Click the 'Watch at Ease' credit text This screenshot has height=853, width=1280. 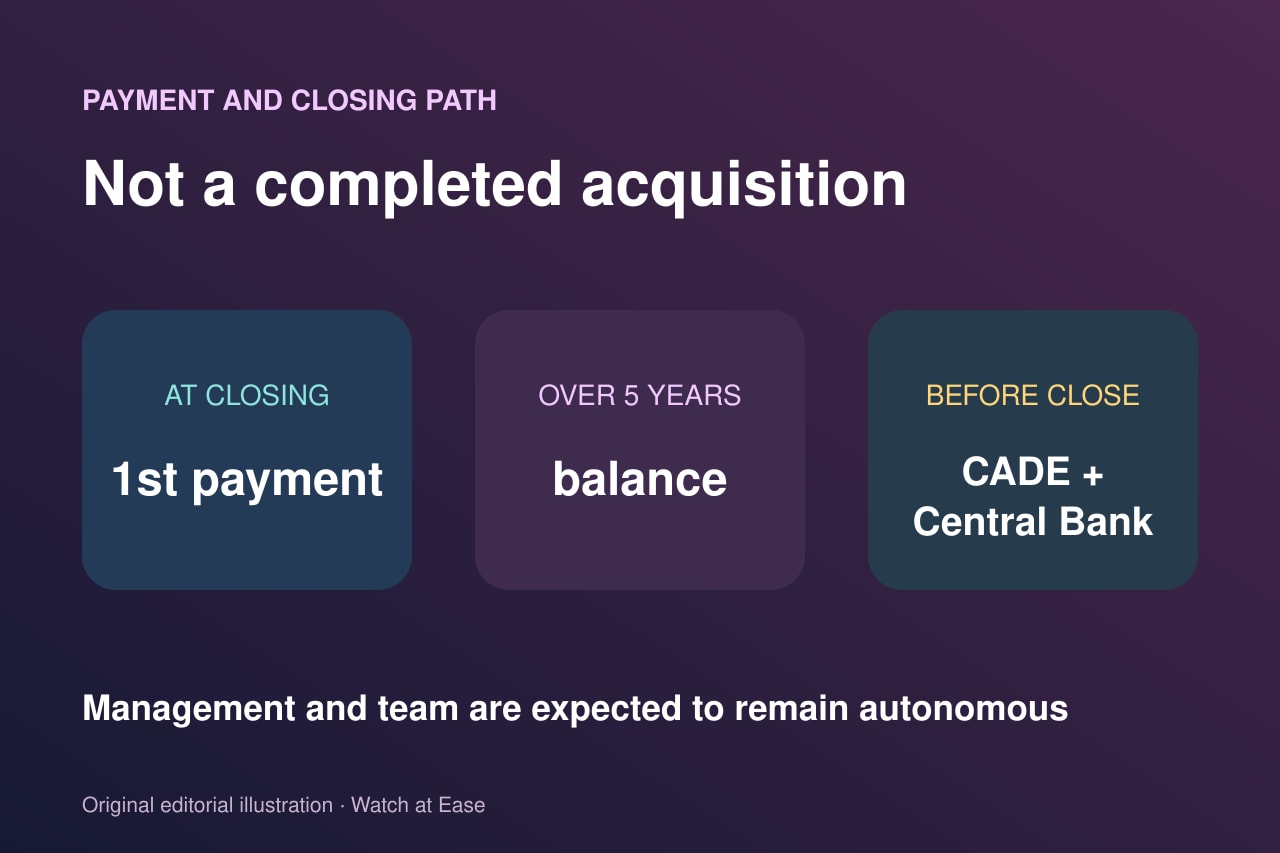point(418,805)
